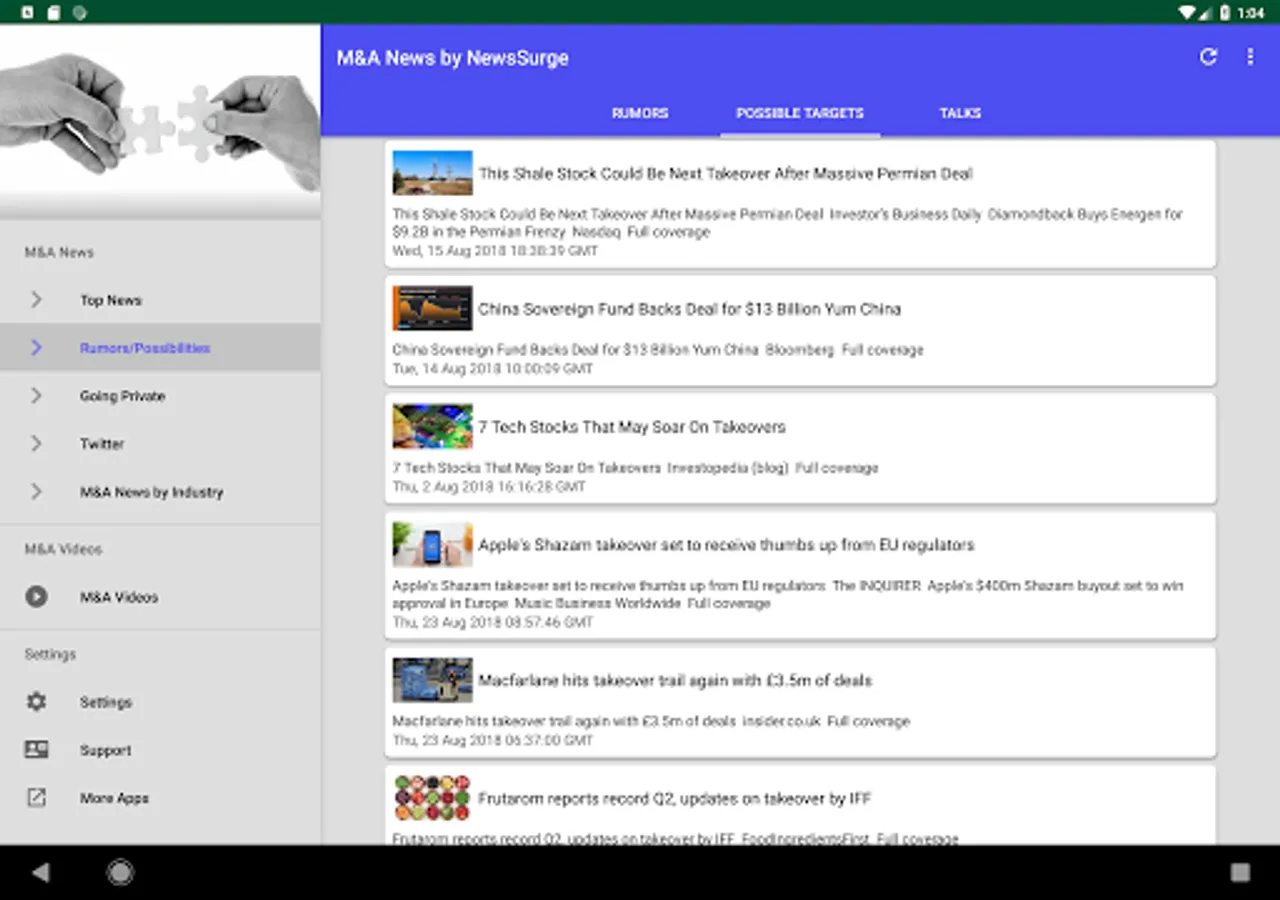Viewport: 1280px width, 900px height.
Task: Click Macfarlane summary mentioning insider.co.uk
Action: [x=651, y=721]
